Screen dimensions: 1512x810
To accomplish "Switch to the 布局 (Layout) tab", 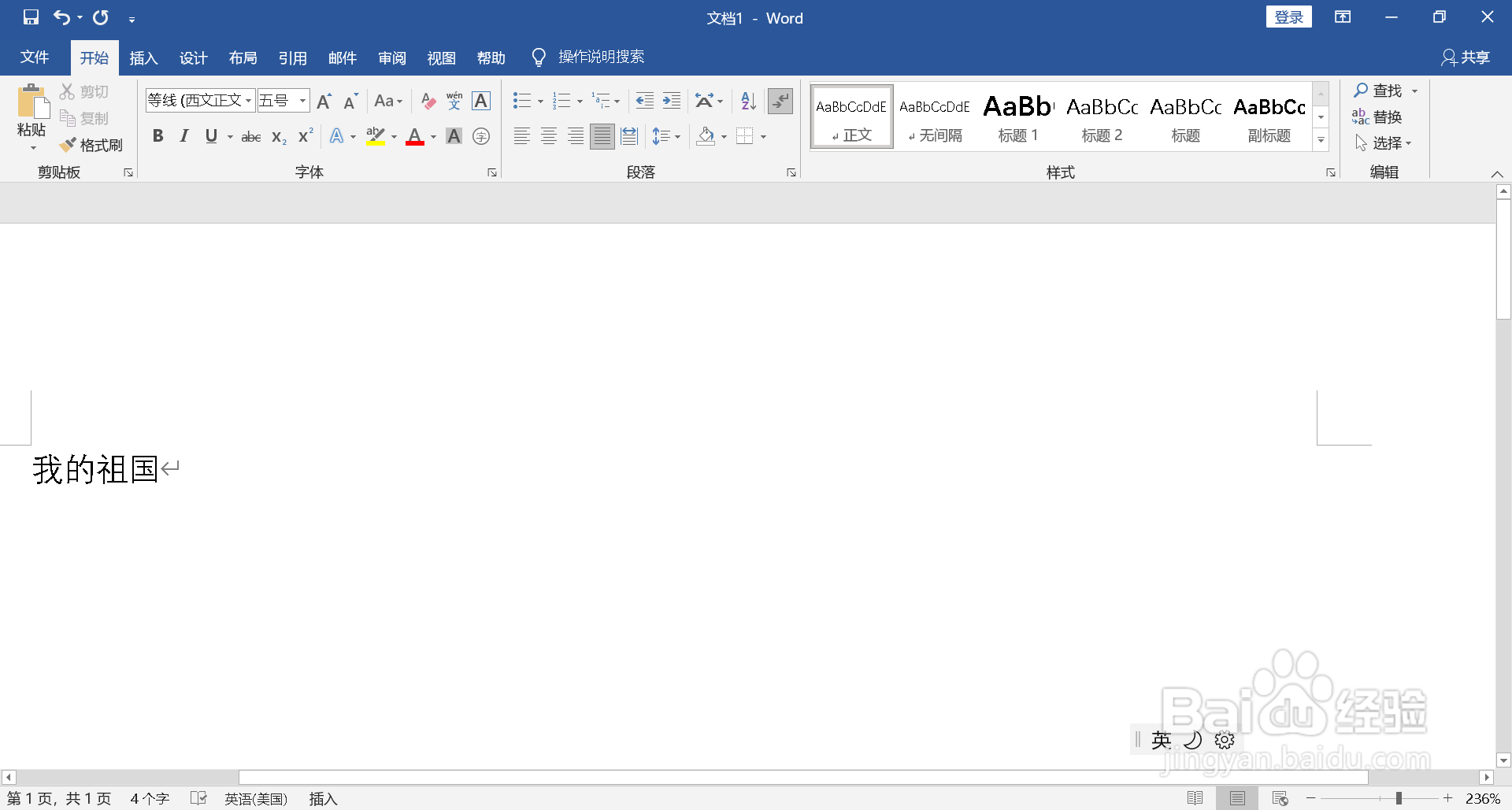I will pyautogui.click(x=243, y=57).
